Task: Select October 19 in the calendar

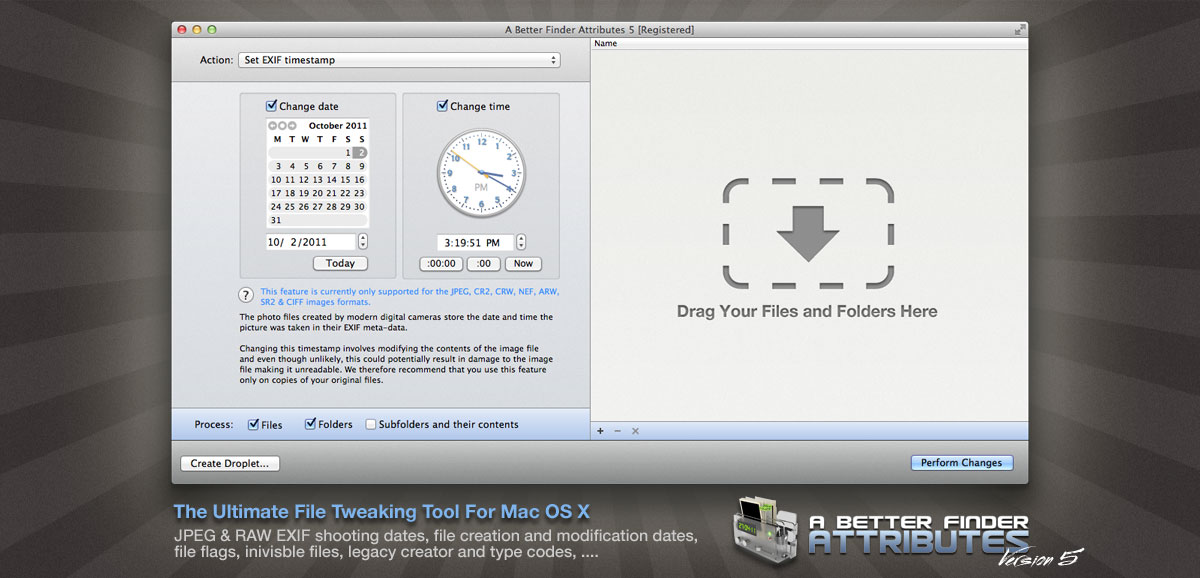Action: (x=304, y=193)
